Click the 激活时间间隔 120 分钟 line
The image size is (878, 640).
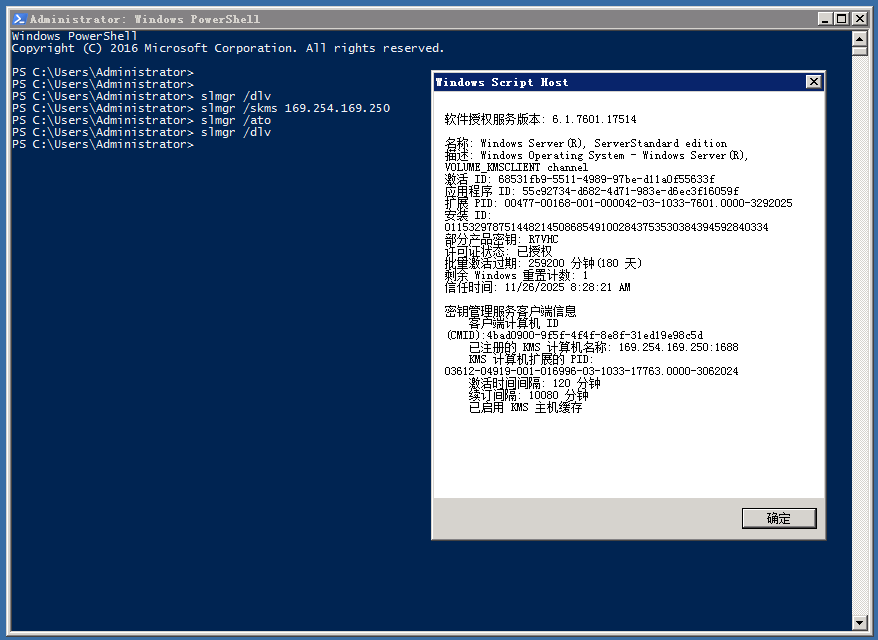(534, 384)
